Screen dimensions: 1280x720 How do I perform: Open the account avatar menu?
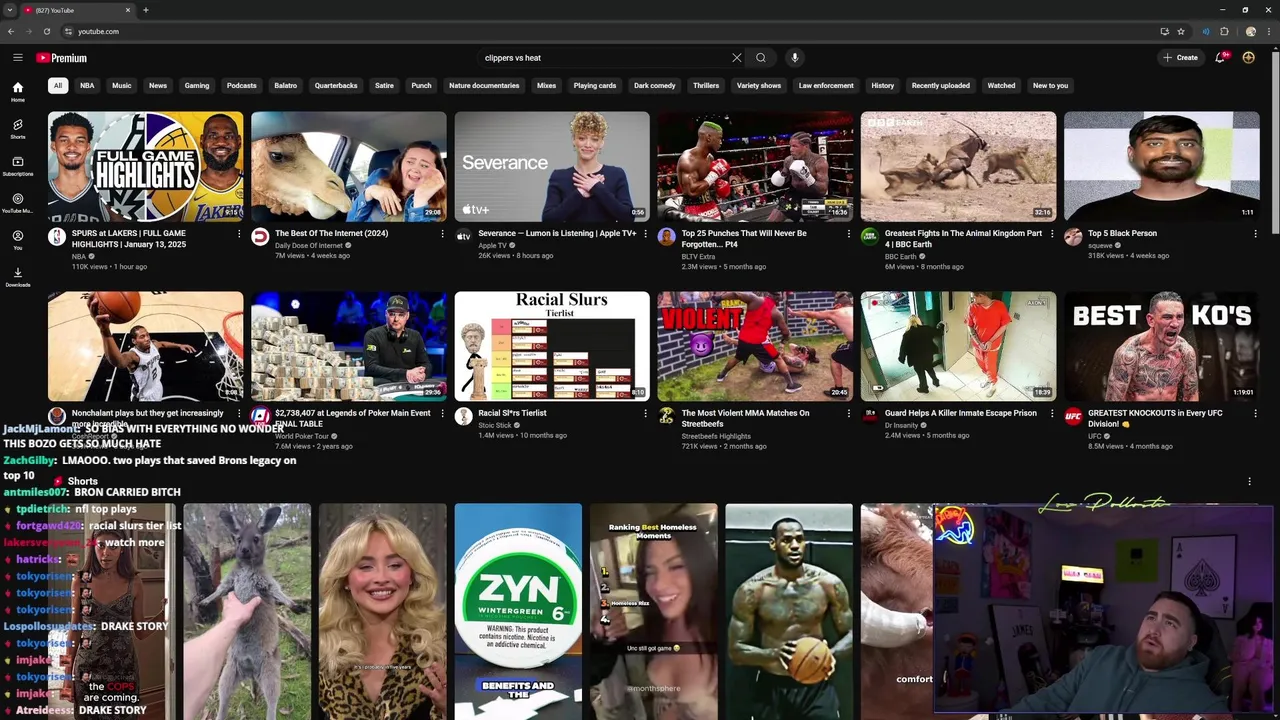point(1248,58)
